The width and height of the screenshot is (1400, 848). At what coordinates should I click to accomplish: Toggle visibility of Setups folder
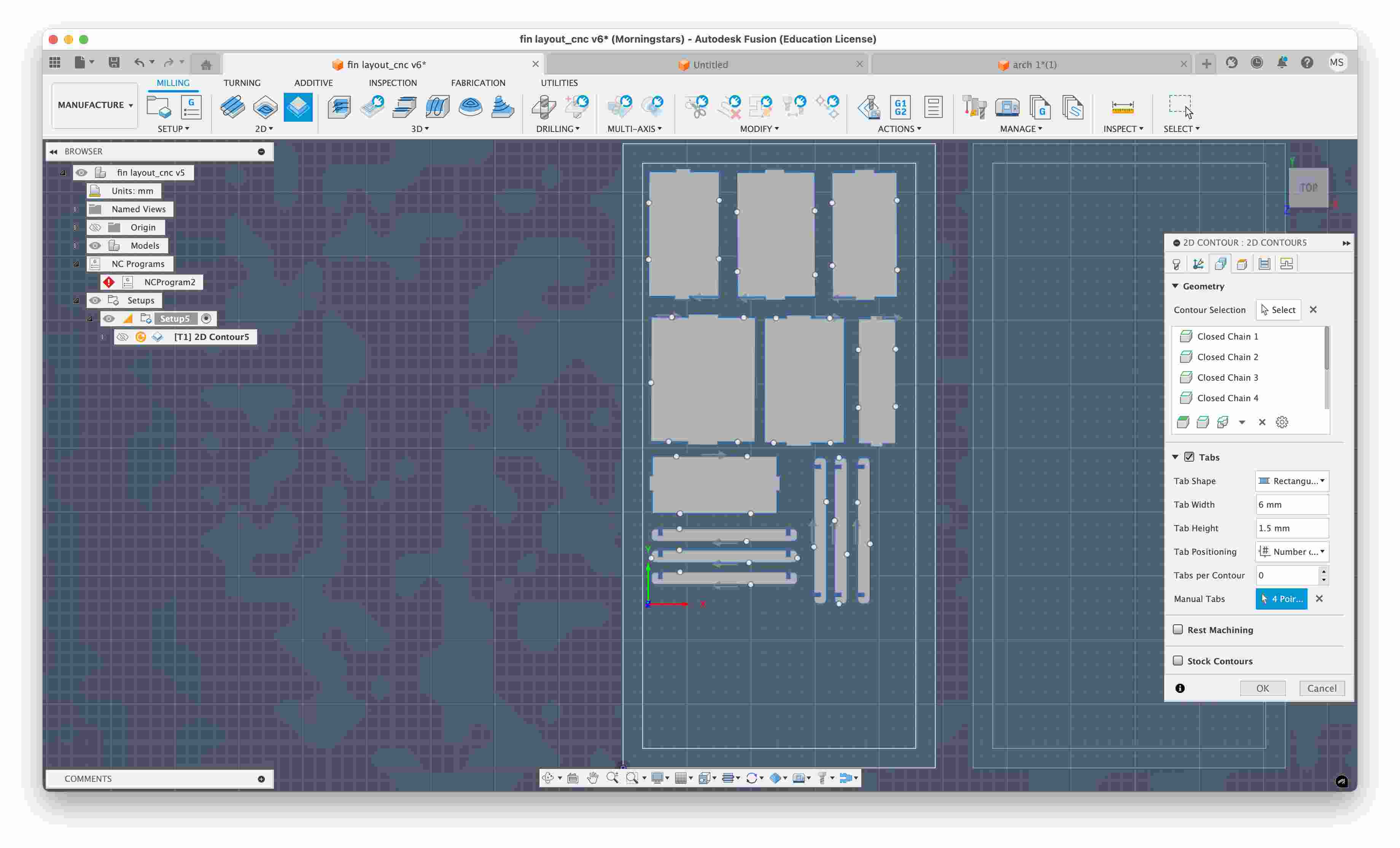point(95,300)
